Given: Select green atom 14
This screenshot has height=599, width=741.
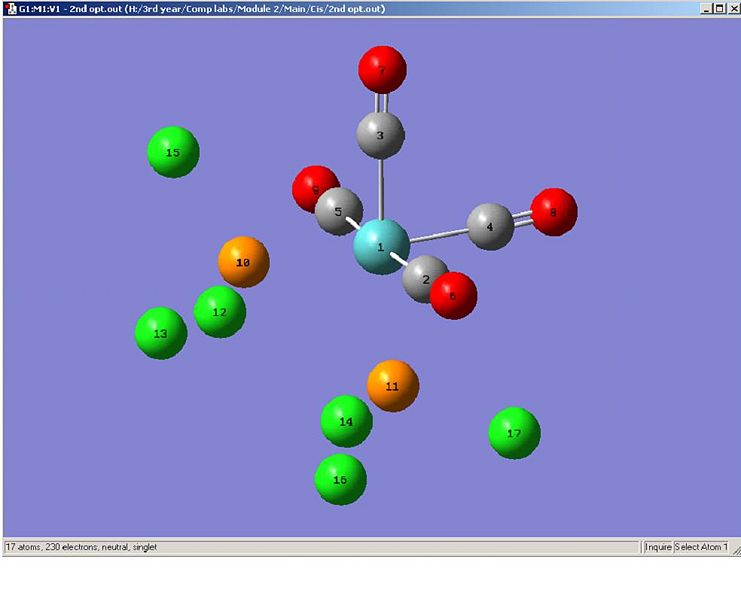Looking at the screenshot, I should coord(346,421).
